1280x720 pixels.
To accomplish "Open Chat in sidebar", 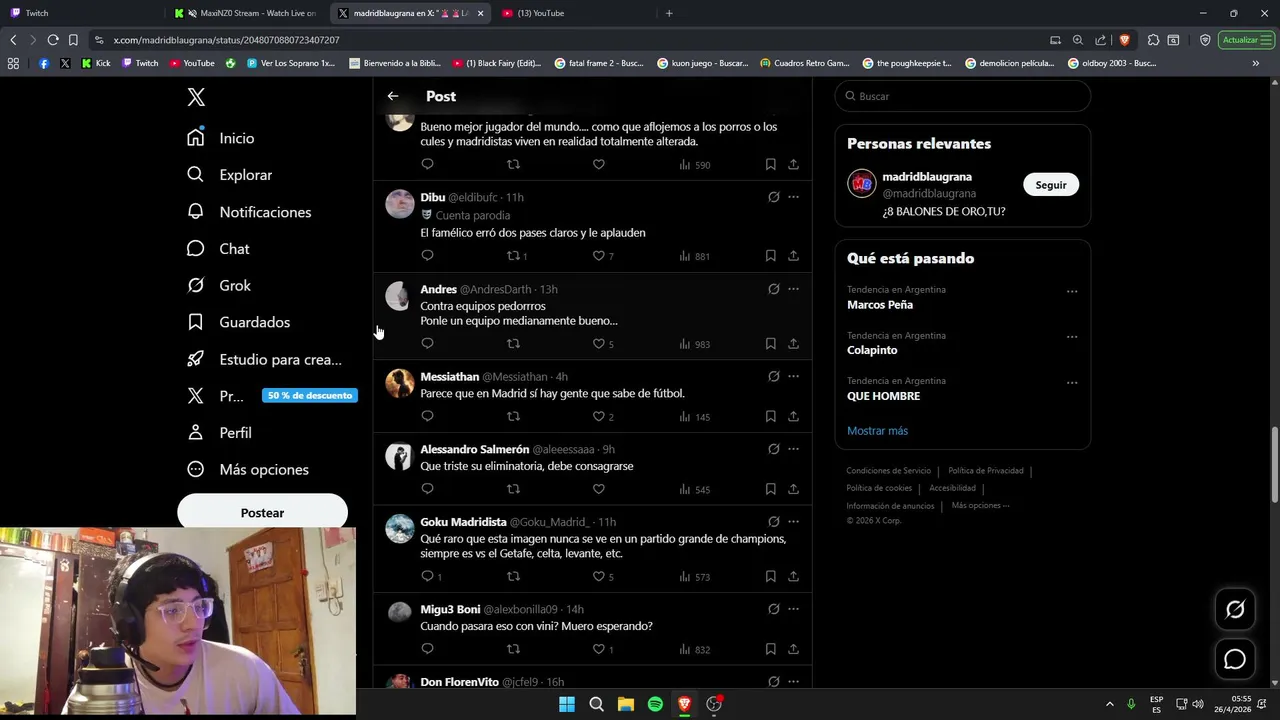I will (x=218, y=249).
